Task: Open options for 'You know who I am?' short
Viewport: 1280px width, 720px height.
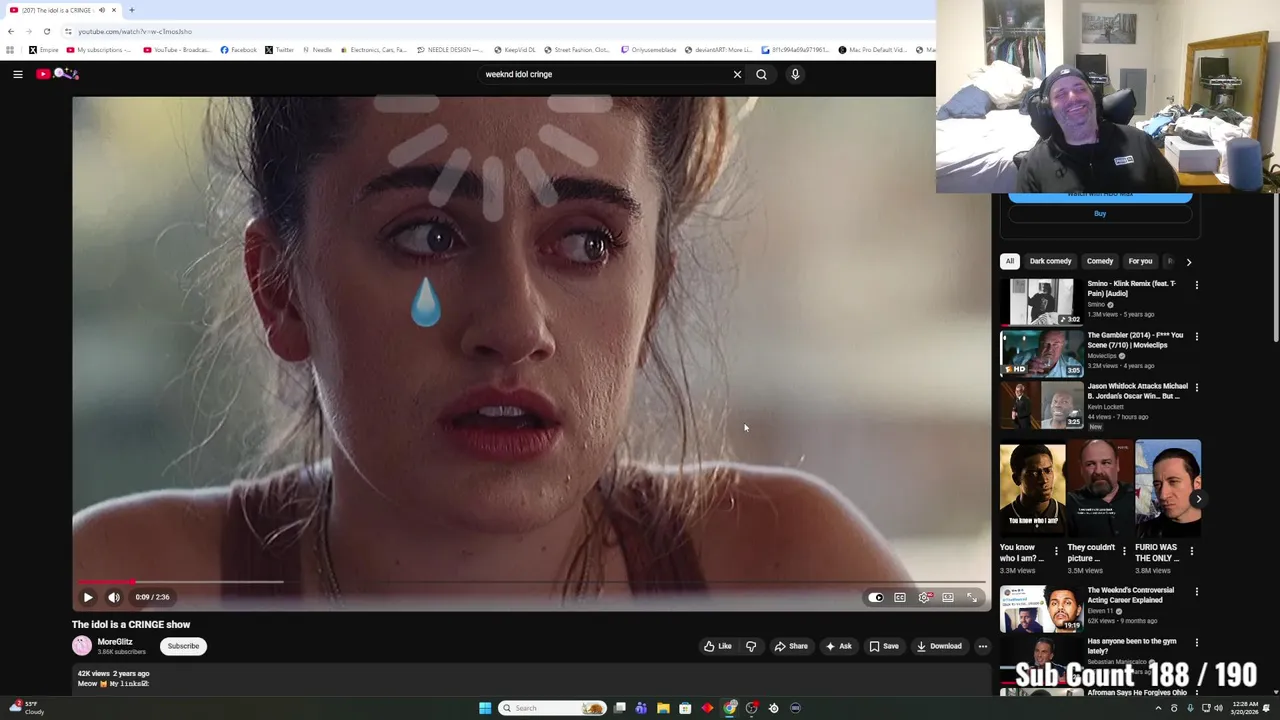Action: 1056,551
